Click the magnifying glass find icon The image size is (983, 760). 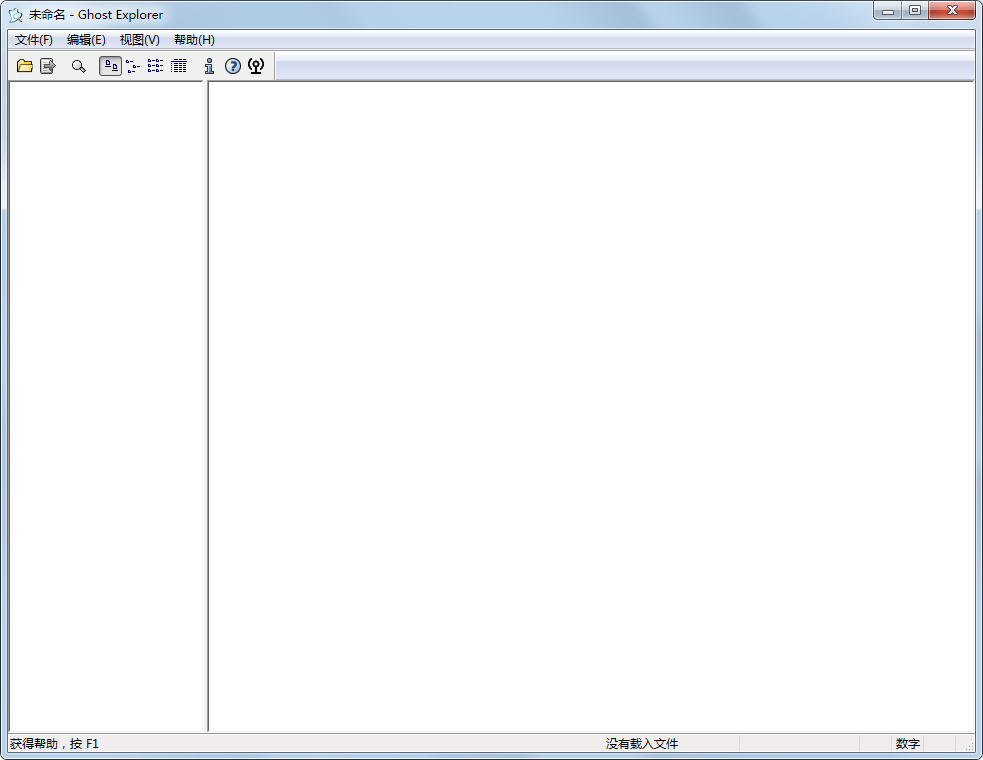pos(78,66)
